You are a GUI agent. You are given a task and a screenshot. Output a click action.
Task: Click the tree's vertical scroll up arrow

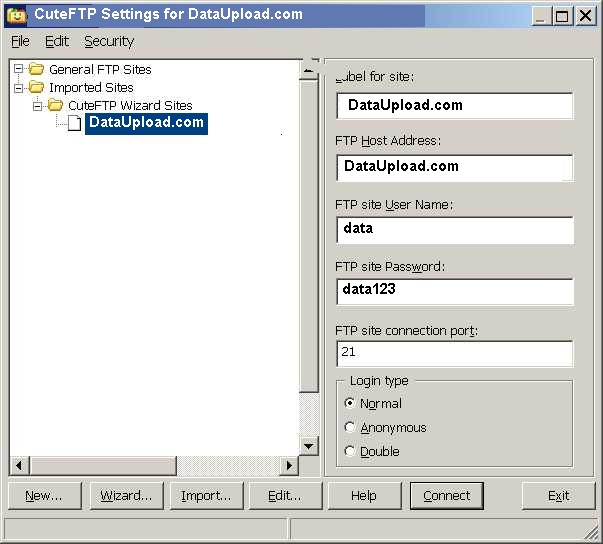(308, 69)
